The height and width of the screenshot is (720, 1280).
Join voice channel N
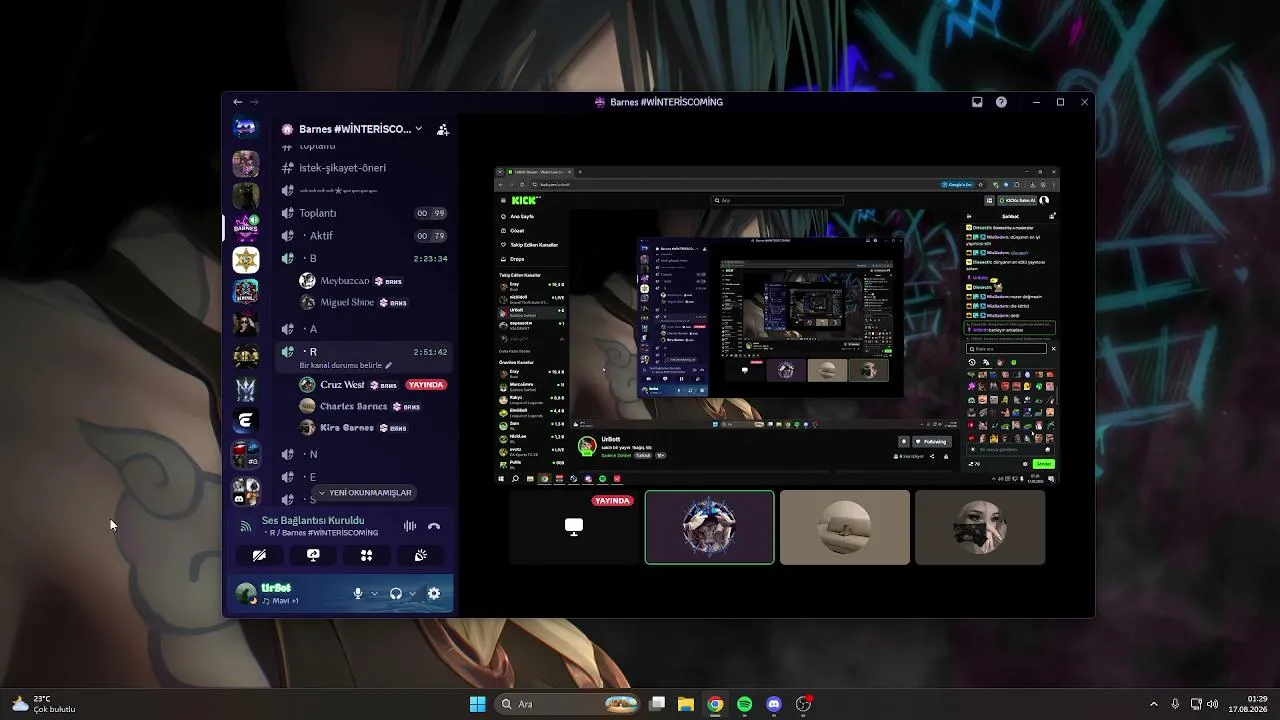(x=363, y=454)
